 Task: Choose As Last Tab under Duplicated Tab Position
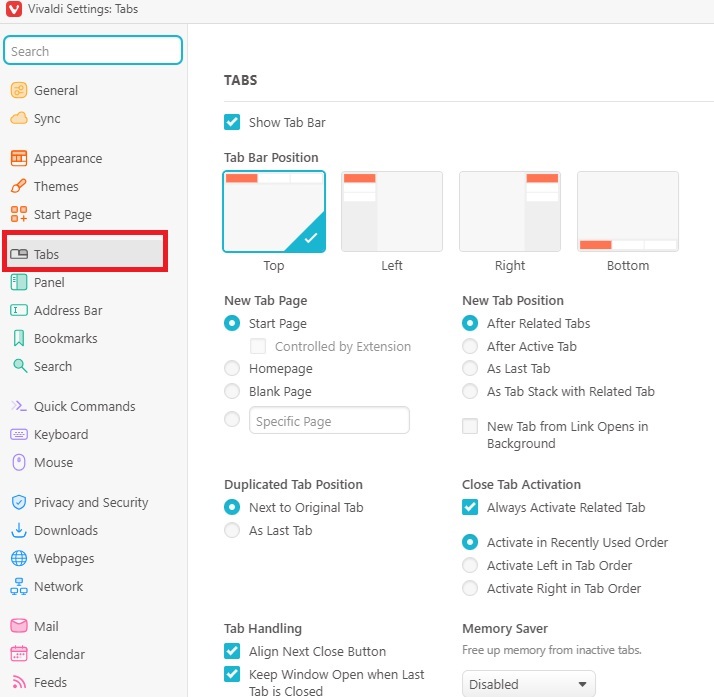232,530
